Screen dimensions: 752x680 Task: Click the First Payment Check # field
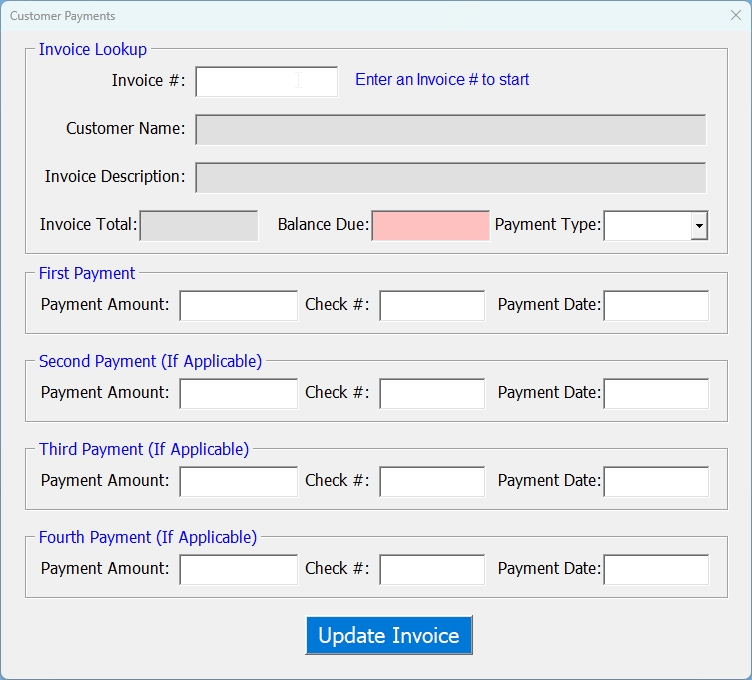432,306
